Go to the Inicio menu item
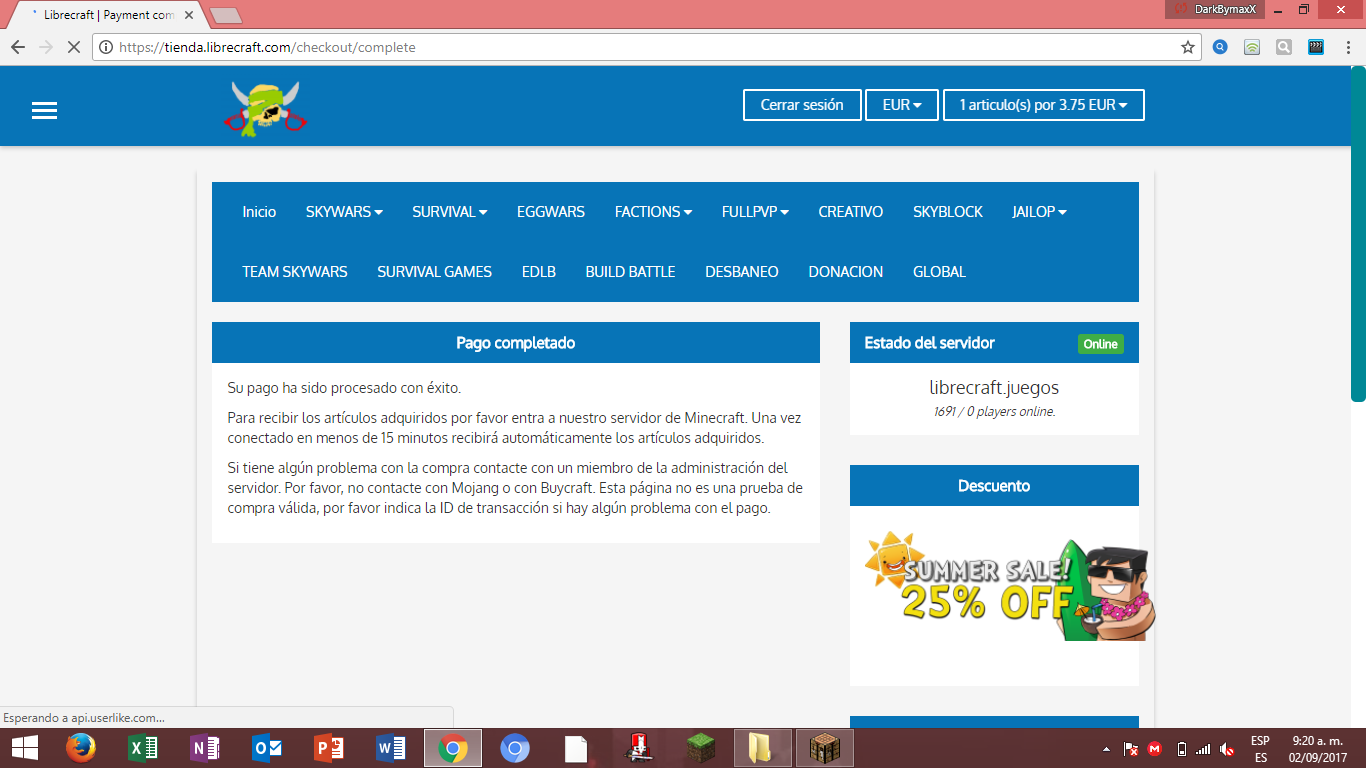This screenshot has height=768, width=1366. tap(259, 212)
